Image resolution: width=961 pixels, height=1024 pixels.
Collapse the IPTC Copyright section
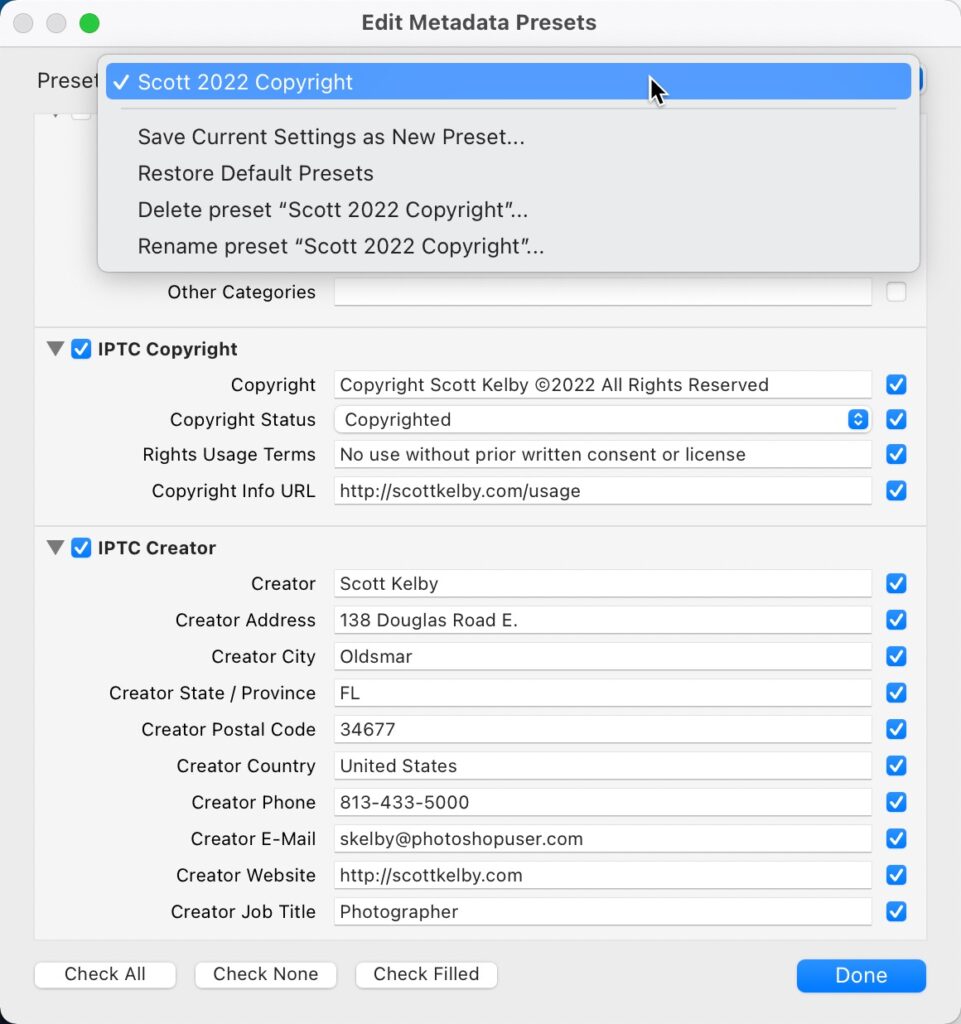coord(55,349)
